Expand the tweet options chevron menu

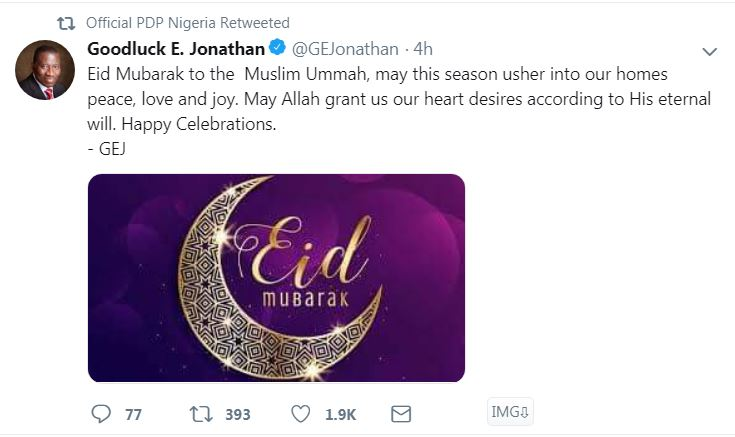(x=709, y=52)
